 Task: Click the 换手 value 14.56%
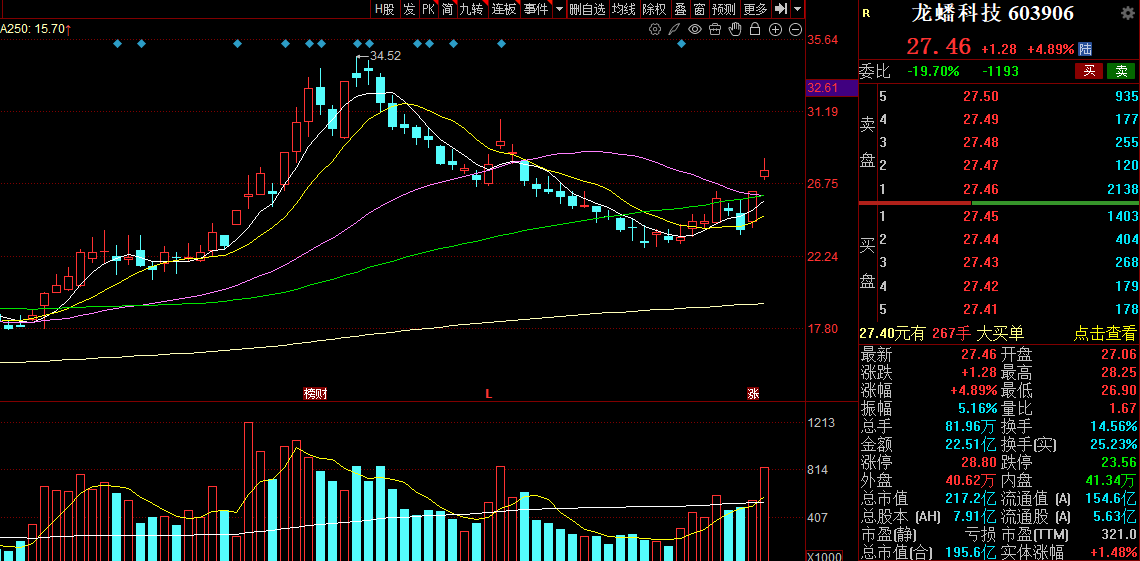pos(1112,427)
